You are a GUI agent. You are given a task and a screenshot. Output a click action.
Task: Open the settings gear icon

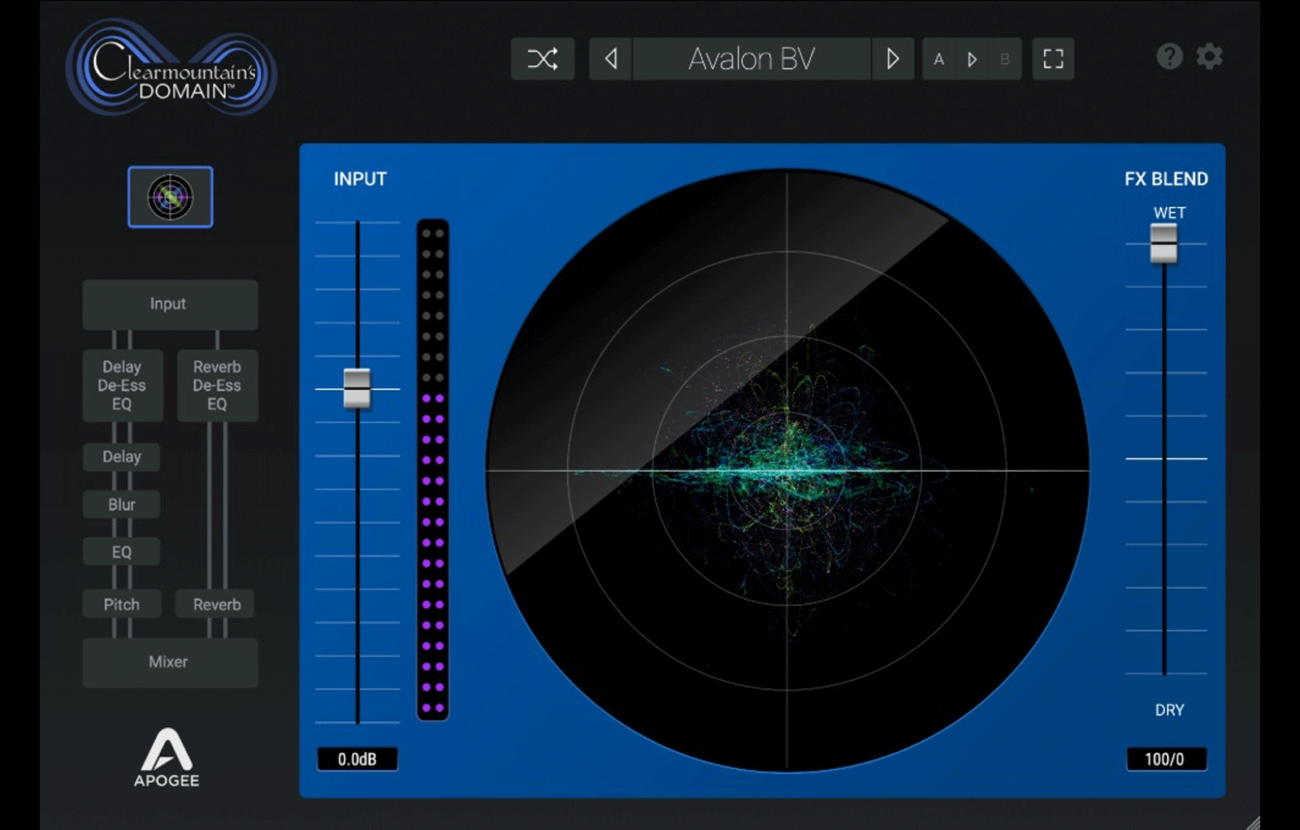click(x=1210, y=57)
